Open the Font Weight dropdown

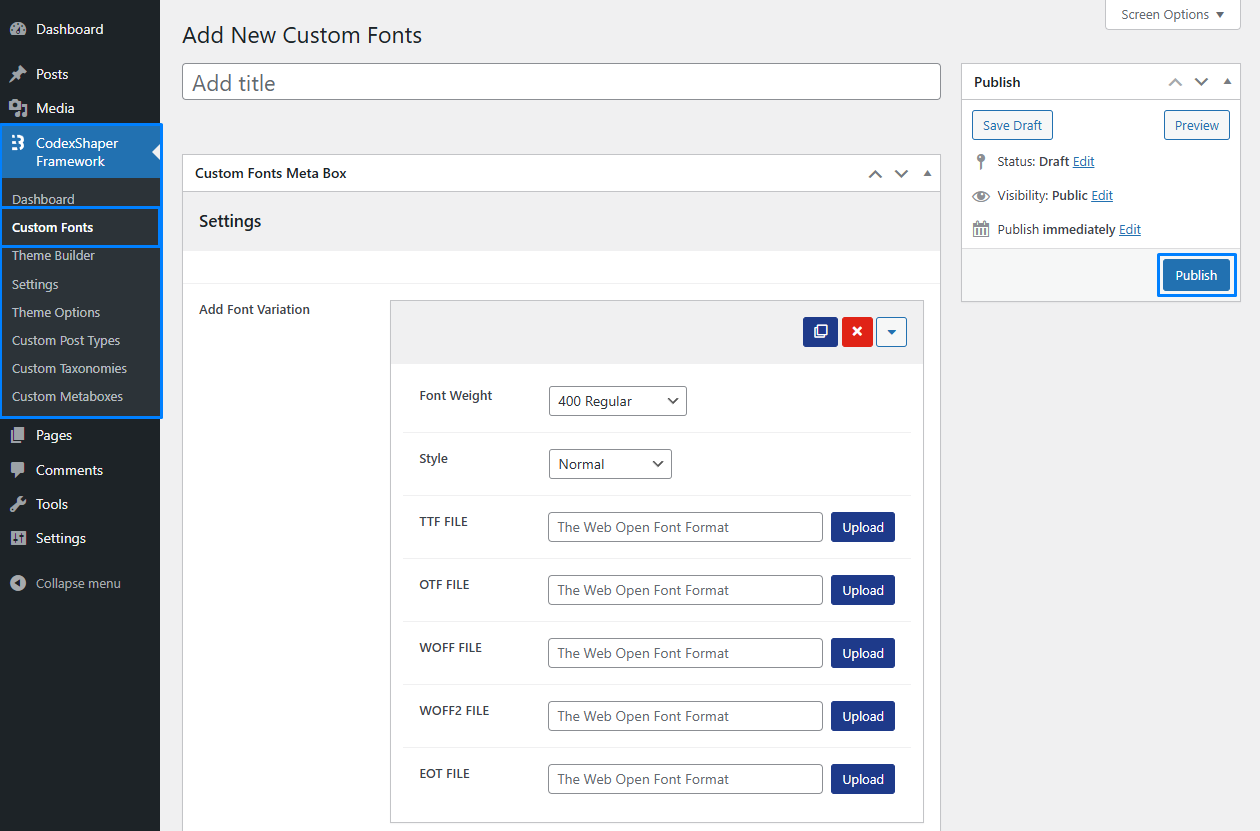click(617, 400)
